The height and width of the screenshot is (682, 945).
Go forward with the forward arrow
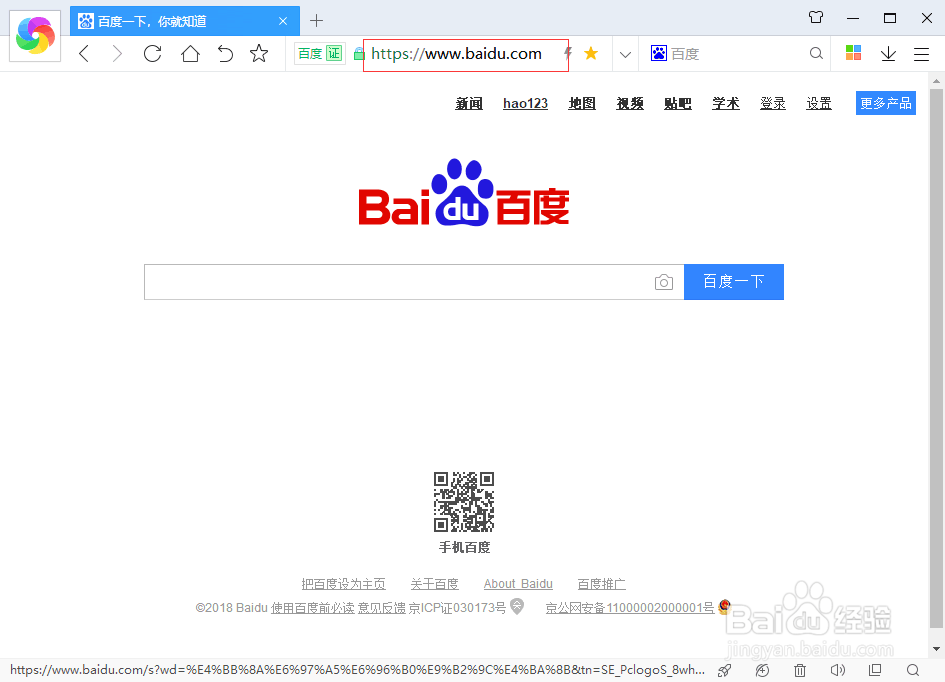tap(117, 54)
